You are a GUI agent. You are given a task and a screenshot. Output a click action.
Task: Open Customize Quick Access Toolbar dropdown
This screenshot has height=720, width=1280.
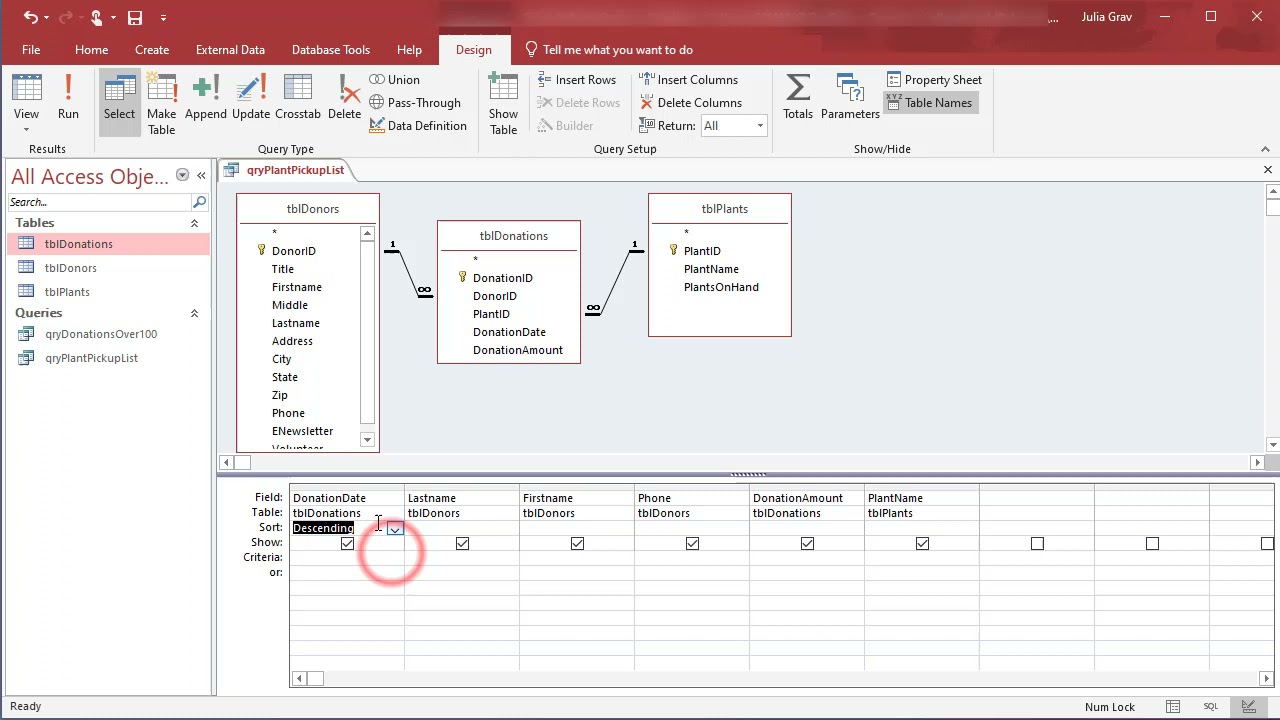[x=163, y=17]
